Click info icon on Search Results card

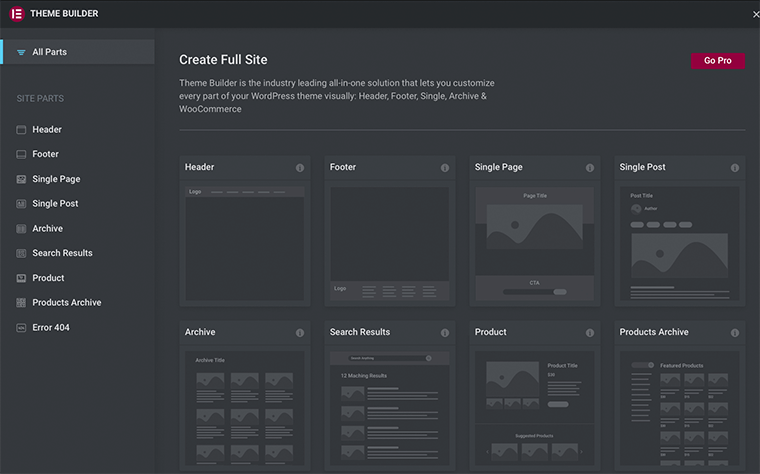coord(445,333)
